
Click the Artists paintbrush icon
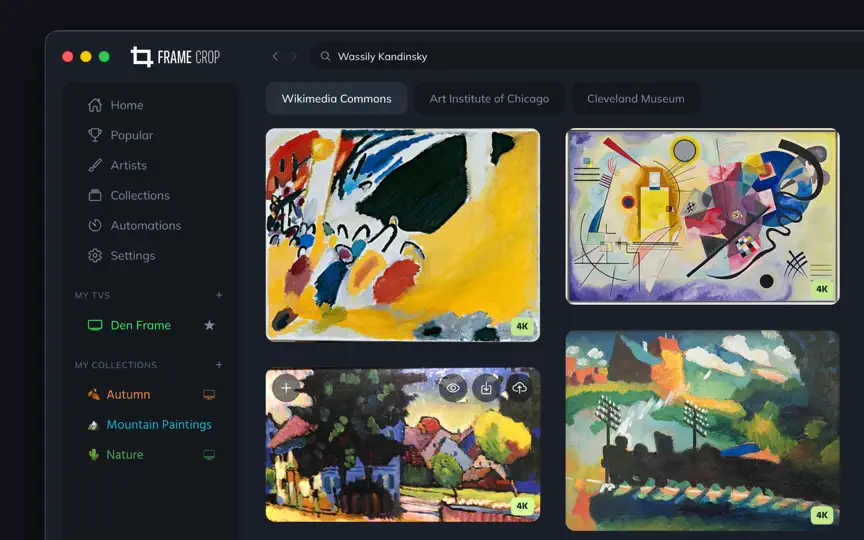(x=95, y=165)
